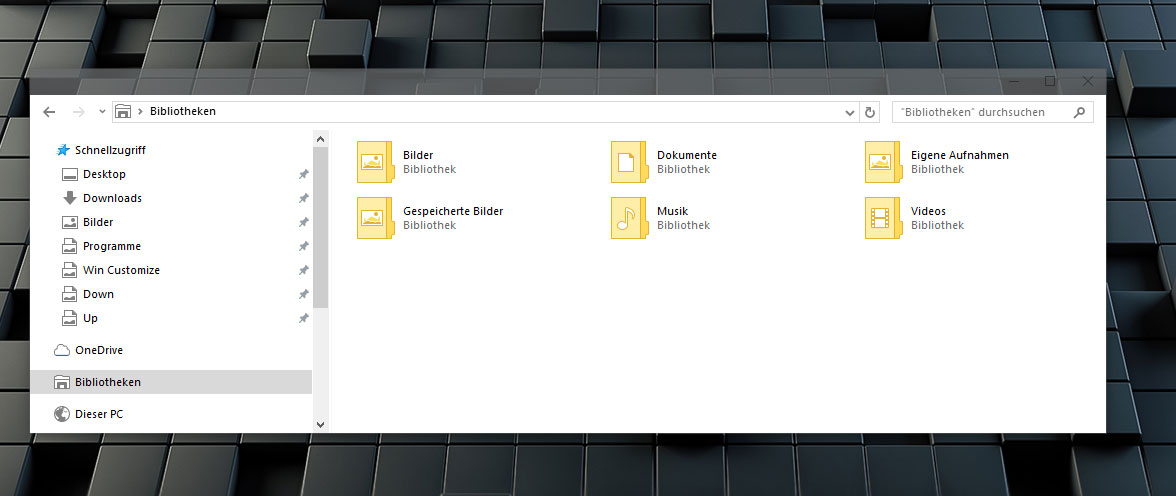Click the Downloads arrow icon in sidebar
1176x496 pixels.
[69, 198]
